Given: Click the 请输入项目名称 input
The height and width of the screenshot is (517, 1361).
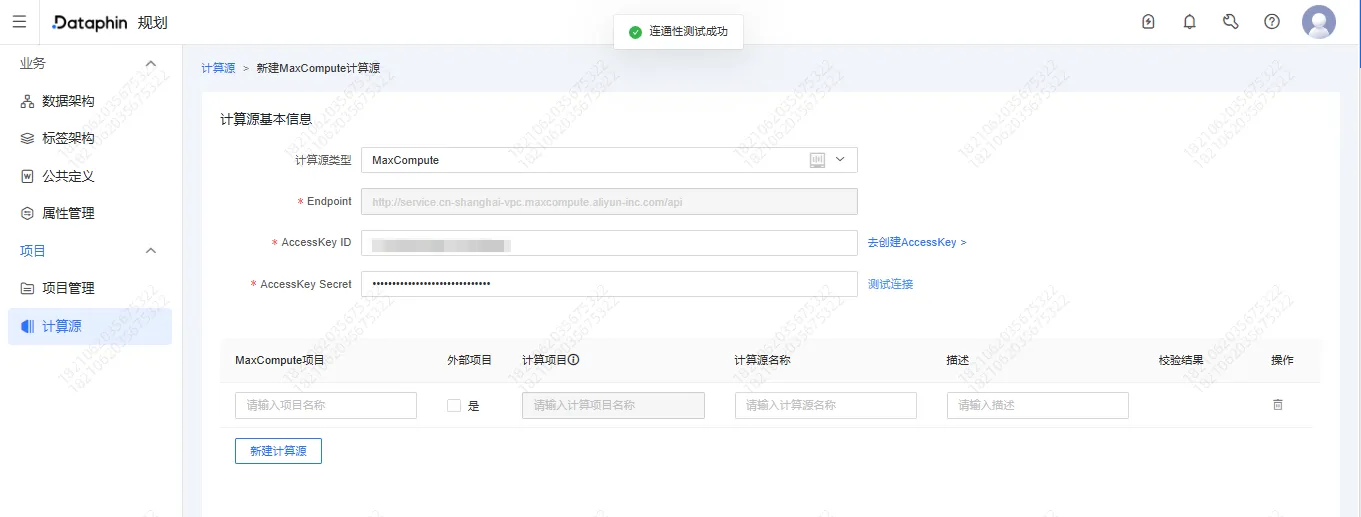Looking at the screenshot, I should coord(326,405).
